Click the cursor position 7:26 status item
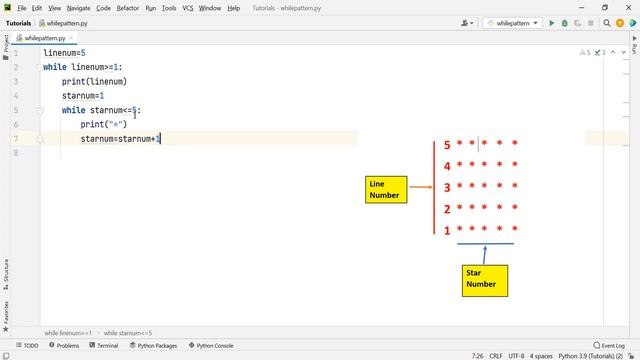 [478, 356]
